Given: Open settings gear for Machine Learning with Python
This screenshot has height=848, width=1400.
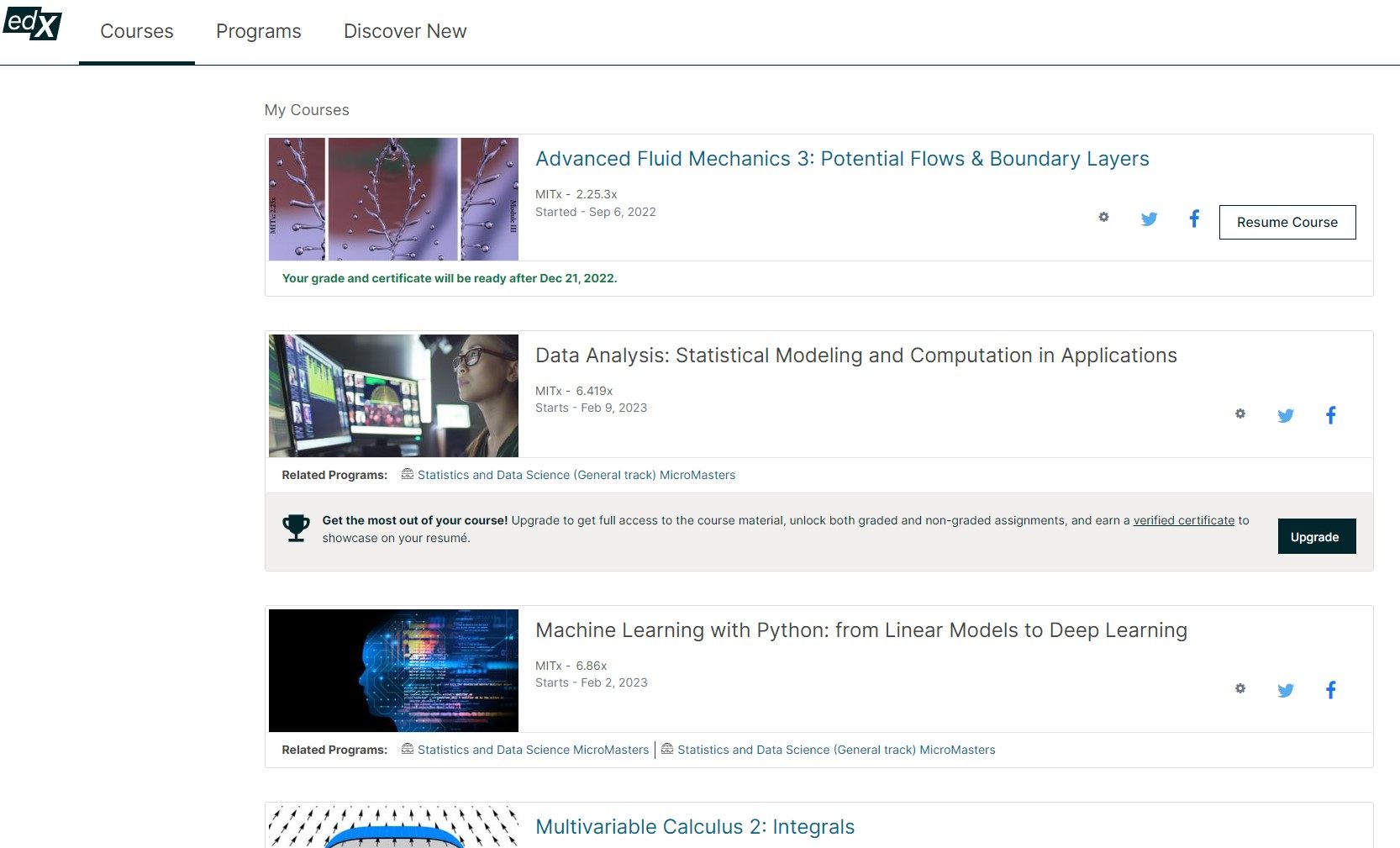Looking at the screenshot, I should coord(1239,688).
